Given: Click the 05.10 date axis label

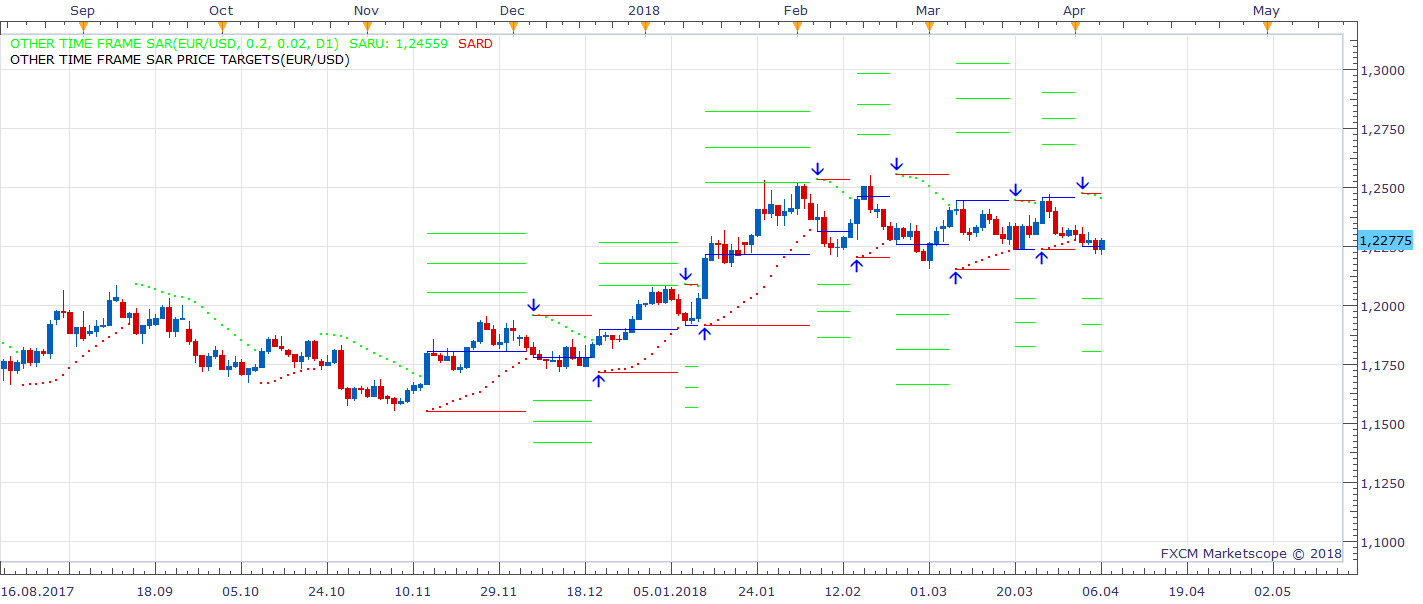Looking at the screenshot, I should (x=241, y=591).
